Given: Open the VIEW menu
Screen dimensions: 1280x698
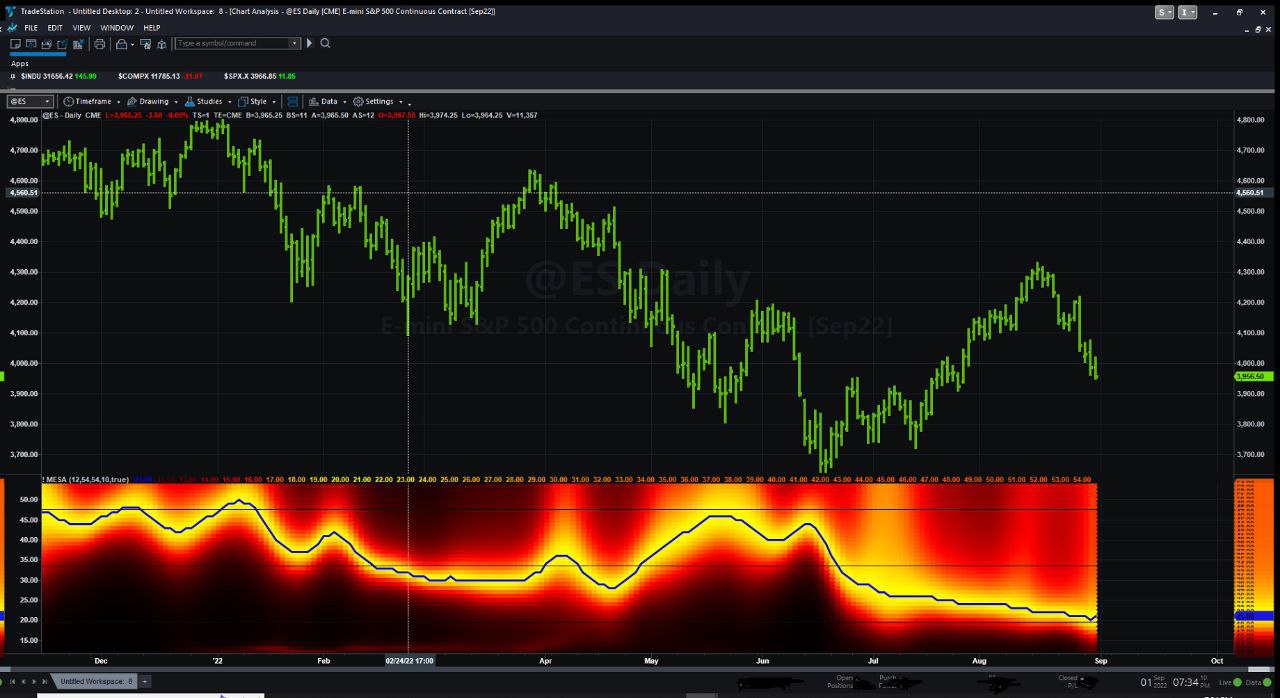Looking at the screenshot, I should pyautogui.click(x=81, y=28).
